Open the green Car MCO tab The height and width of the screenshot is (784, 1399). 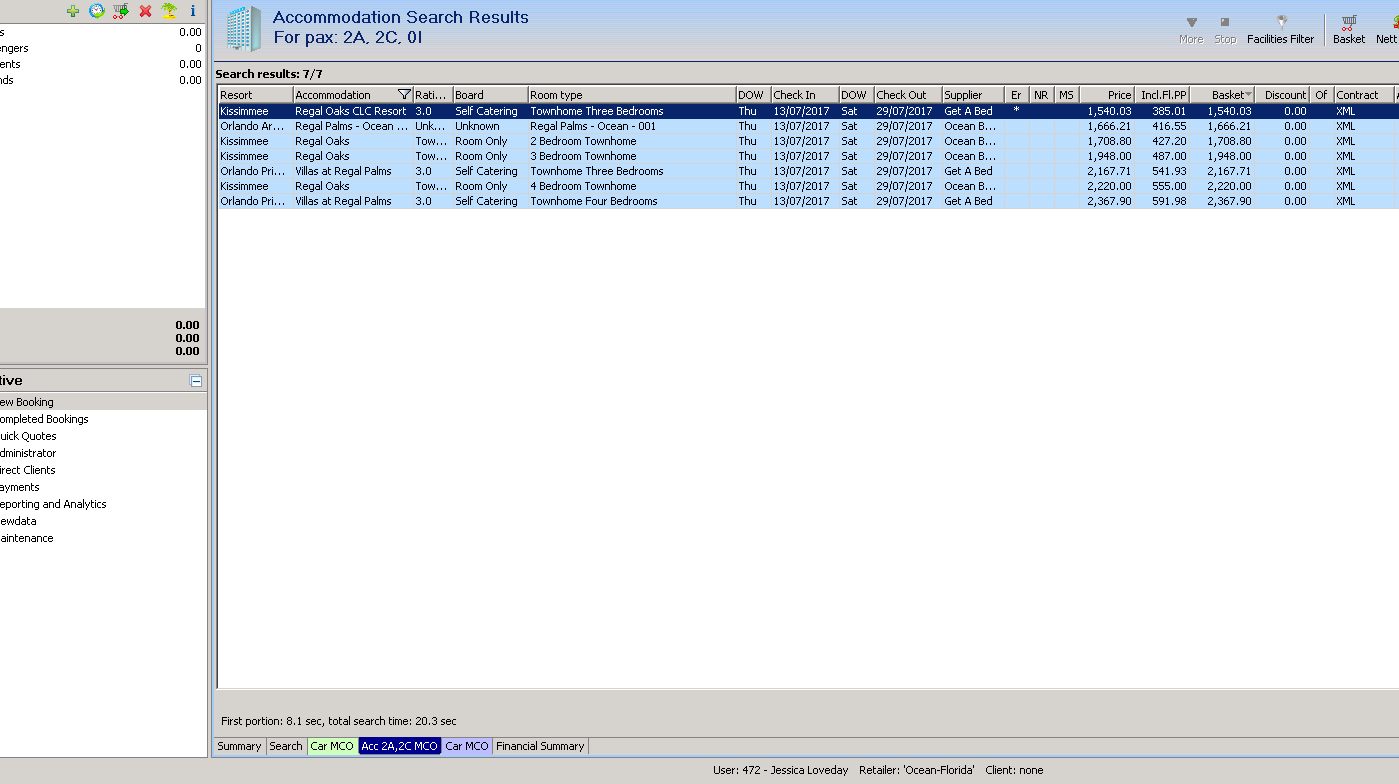pyautogui.click(x=332, y=746)
